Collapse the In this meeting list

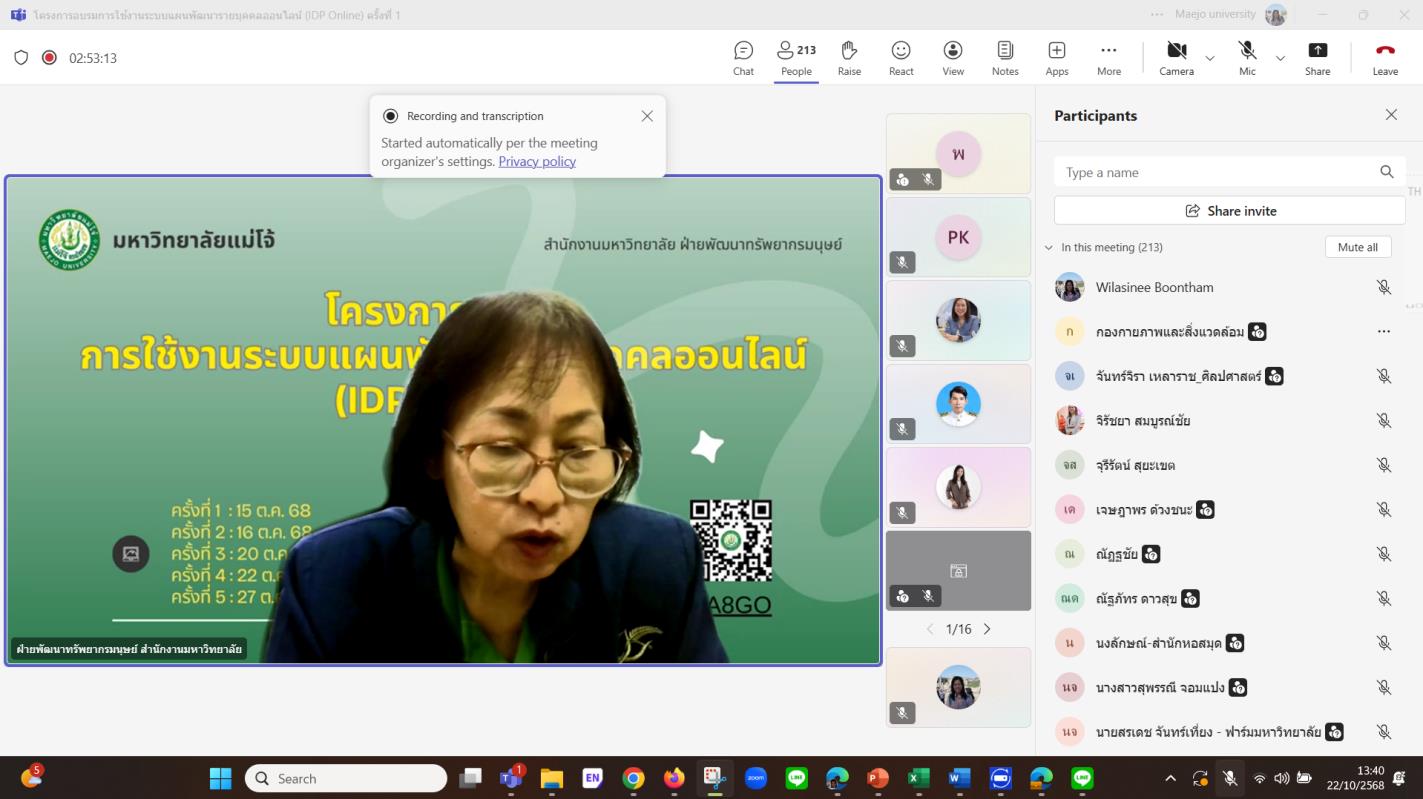coord(1048,248)
